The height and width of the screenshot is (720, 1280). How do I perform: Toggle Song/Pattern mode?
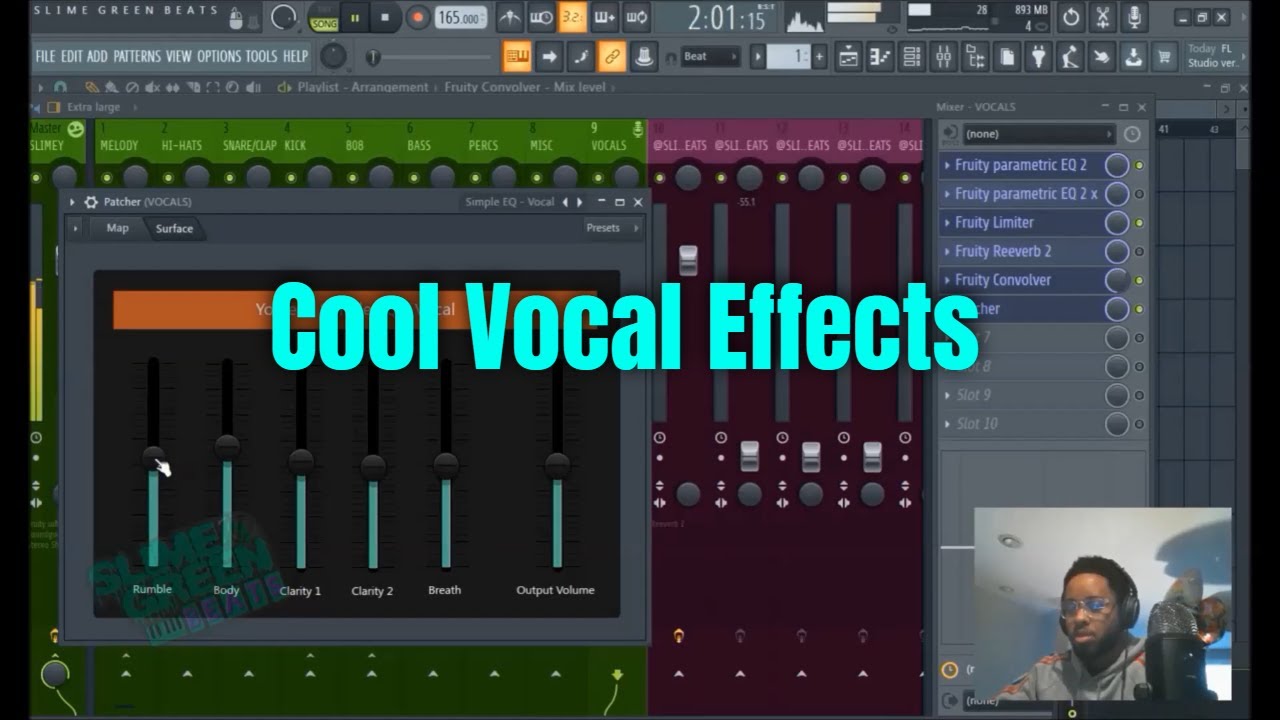323,17
